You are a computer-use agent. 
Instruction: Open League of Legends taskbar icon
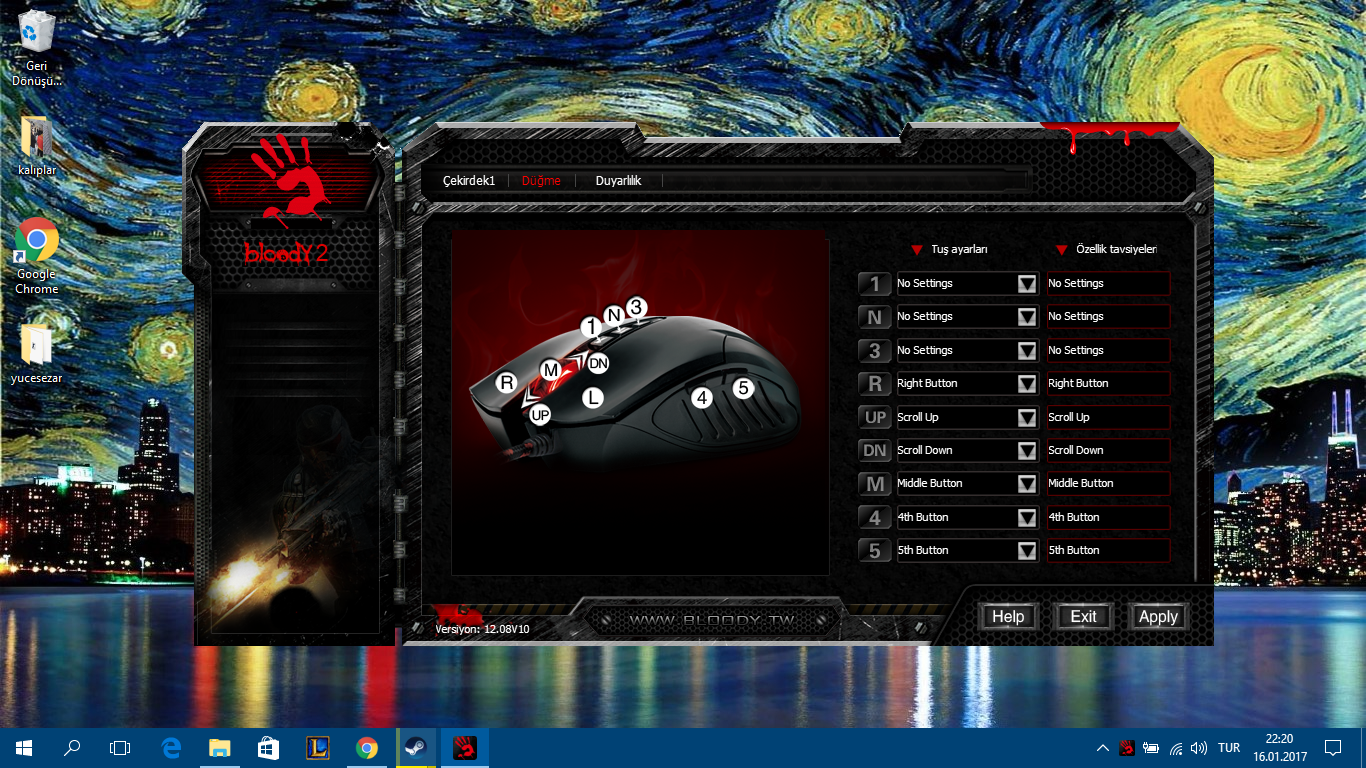(x=318, y=748)
